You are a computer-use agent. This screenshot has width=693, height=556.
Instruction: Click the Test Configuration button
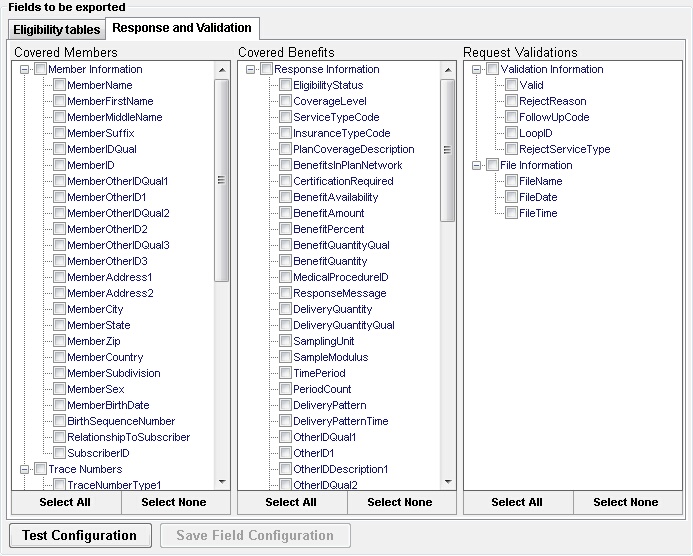click(x=79, y=535)
